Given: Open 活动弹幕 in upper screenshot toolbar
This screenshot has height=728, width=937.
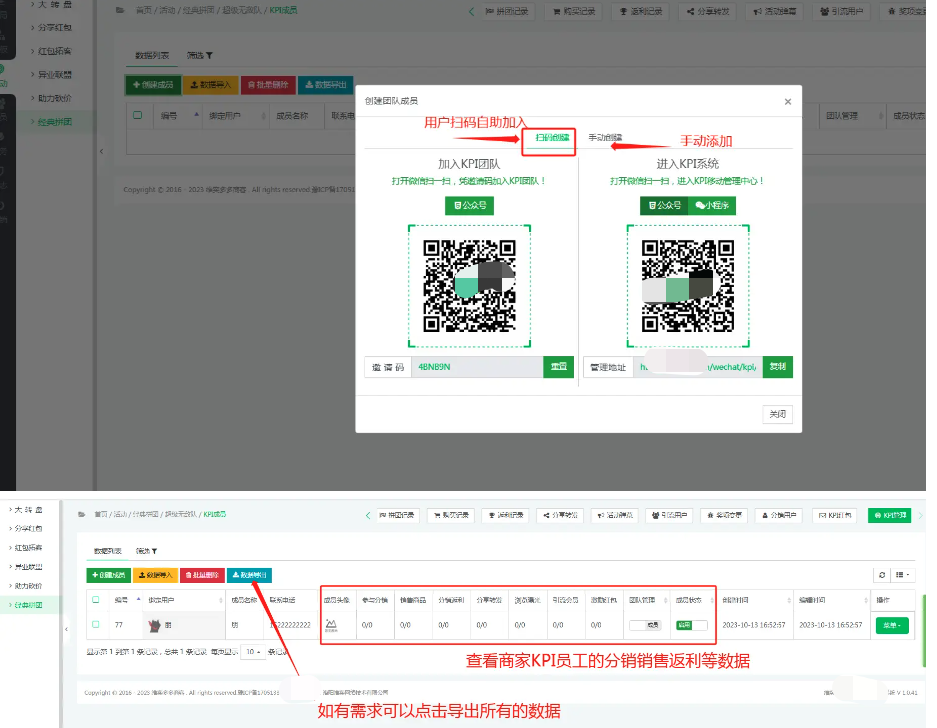Looking at the screenshot, I should tap(774, 11).
